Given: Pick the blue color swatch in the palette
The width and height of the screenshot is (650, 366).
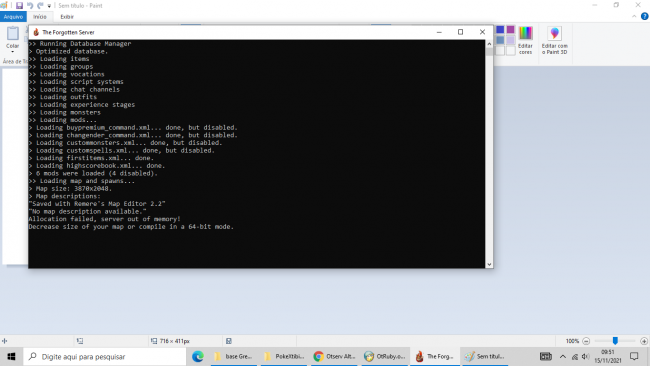Looking at the screenshot, I should coord(500,29).
